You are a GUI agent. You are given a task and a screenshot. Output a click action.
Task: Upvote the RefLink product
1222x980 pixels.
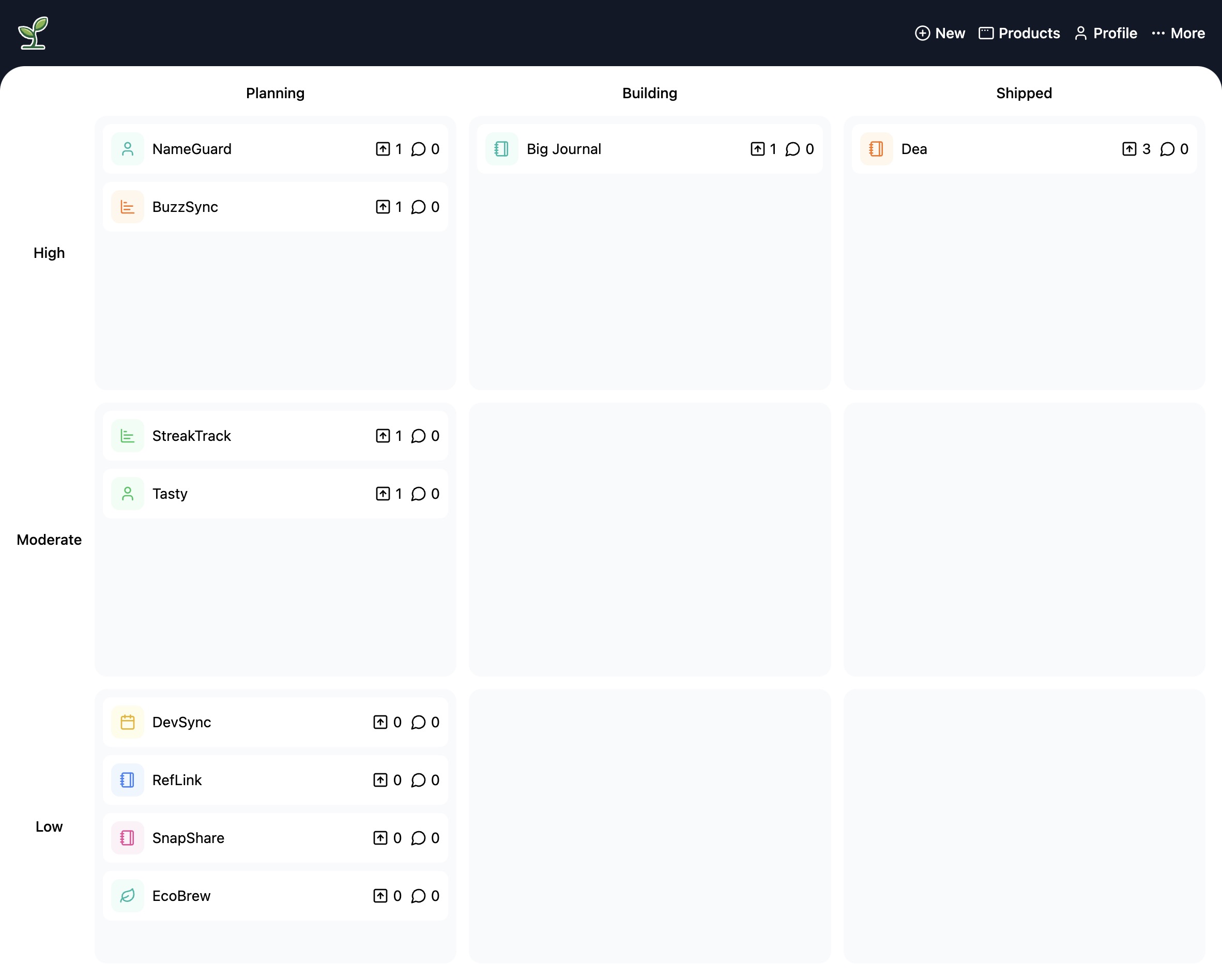(388, 780)
